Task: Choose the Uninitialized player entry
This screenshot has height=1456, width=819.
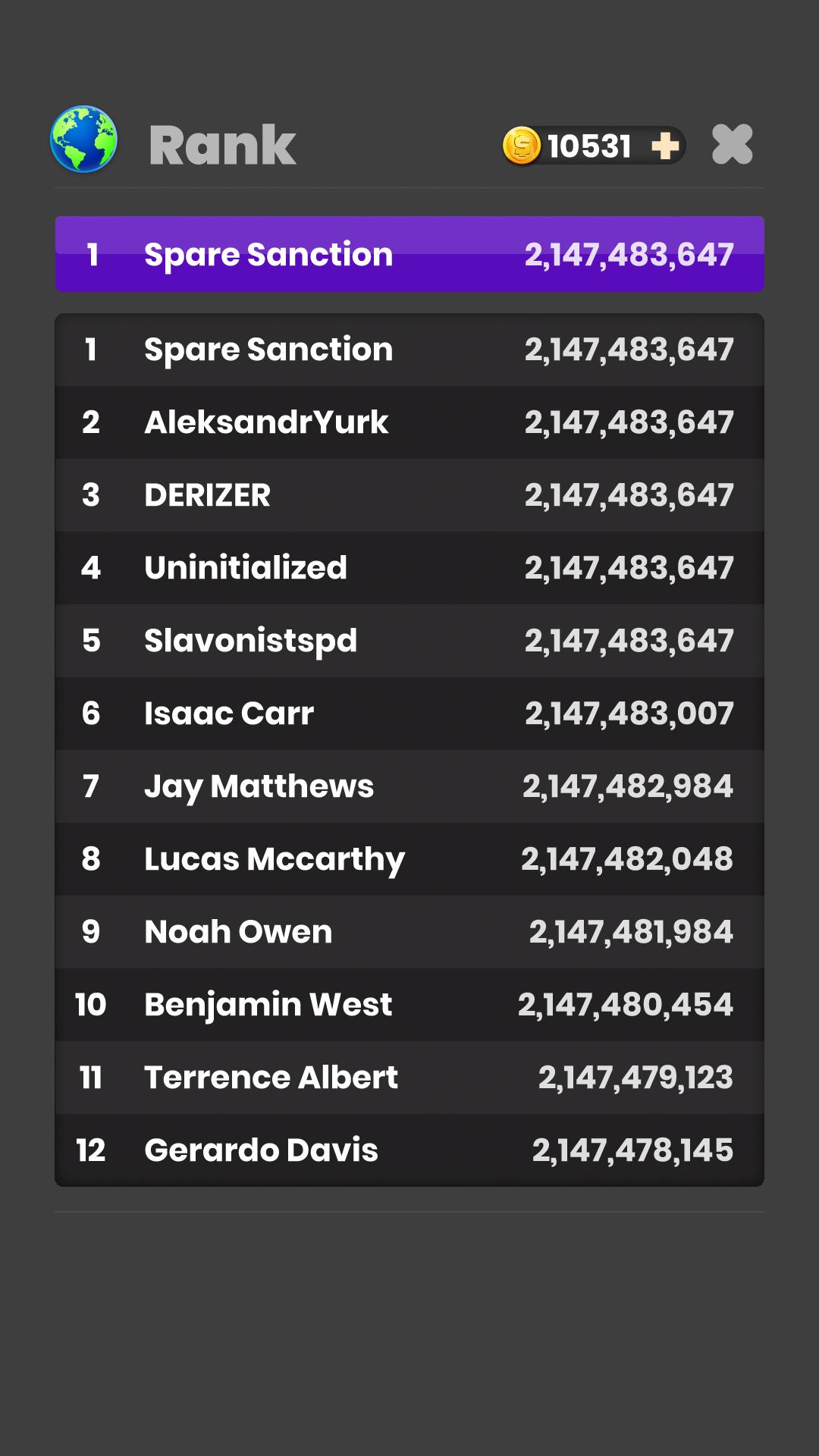Action: [x=409, y=568]
